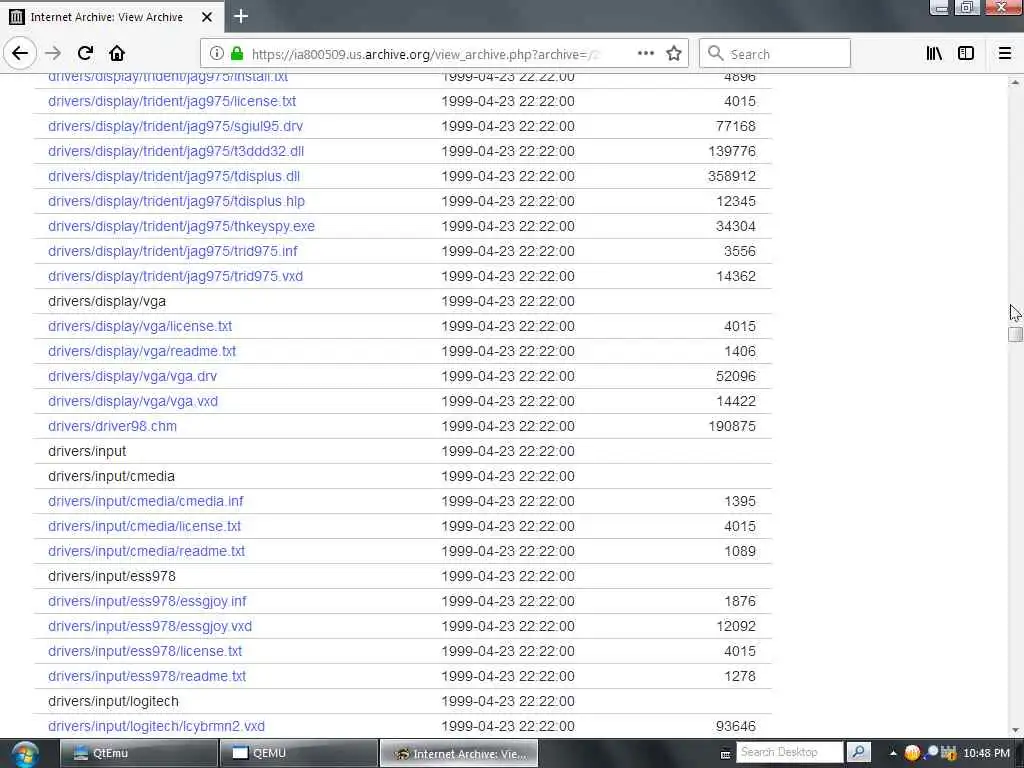Open the drivers/driver98.chm link

pos(112,426)
